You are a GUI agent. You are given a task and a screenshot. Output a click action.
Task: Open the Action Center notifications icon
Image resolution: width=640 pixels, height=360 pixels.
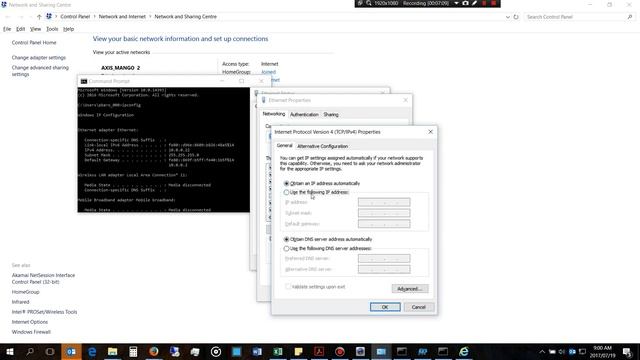(x=627, y=352)
